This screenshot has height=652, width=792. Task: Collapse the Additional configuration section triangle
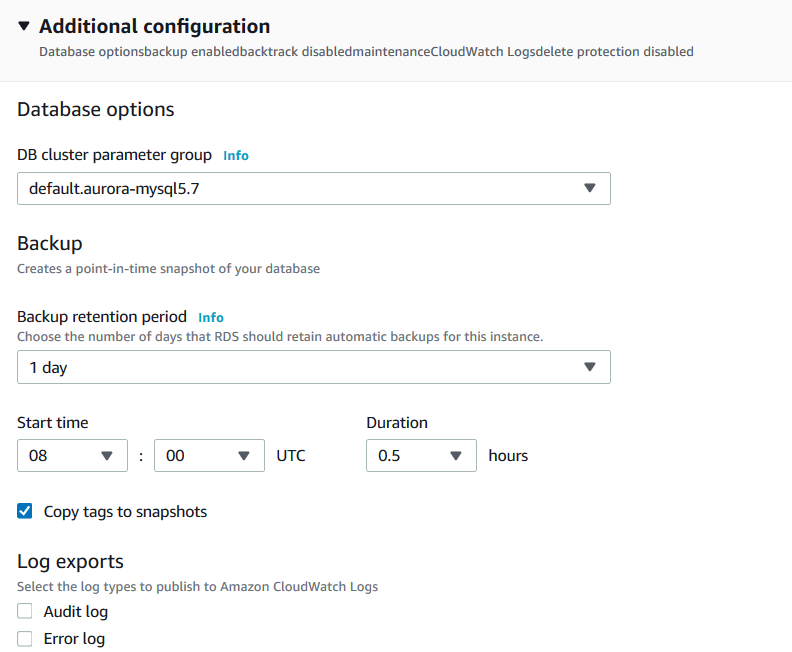(x=25, y=27)
